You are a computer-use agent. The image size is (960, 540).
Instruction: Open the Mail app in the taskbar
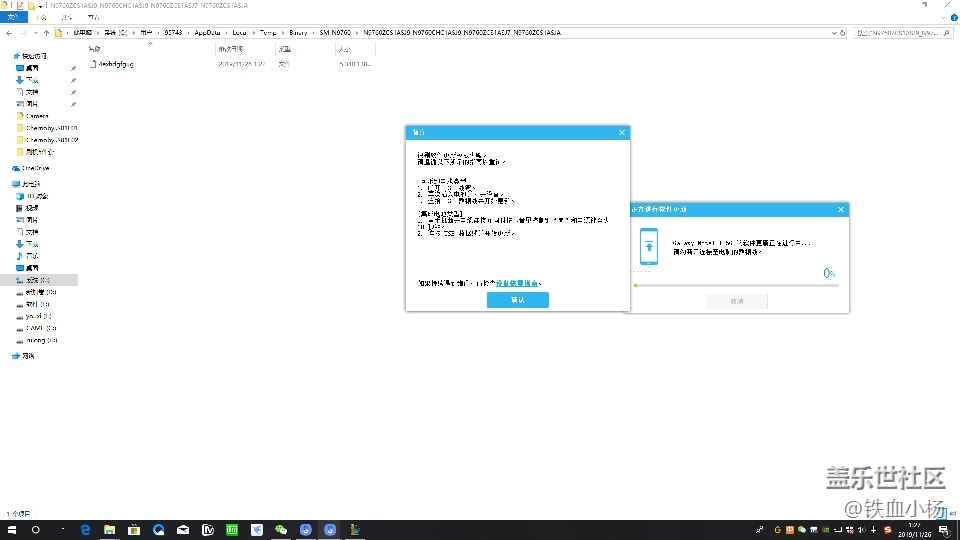(x=183, y=529)
